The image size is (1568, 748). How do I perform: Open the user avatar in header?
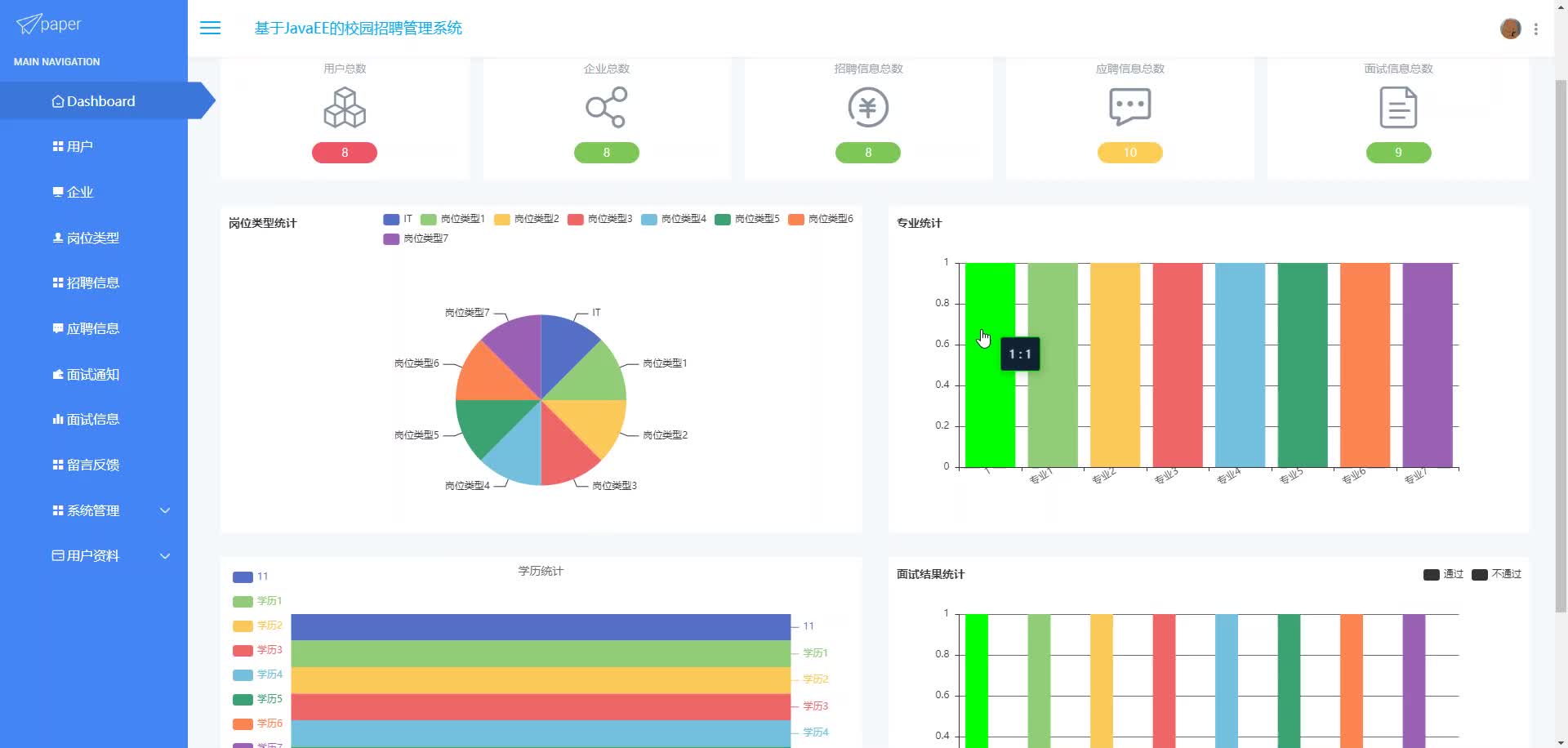(x=1510, y=29)
